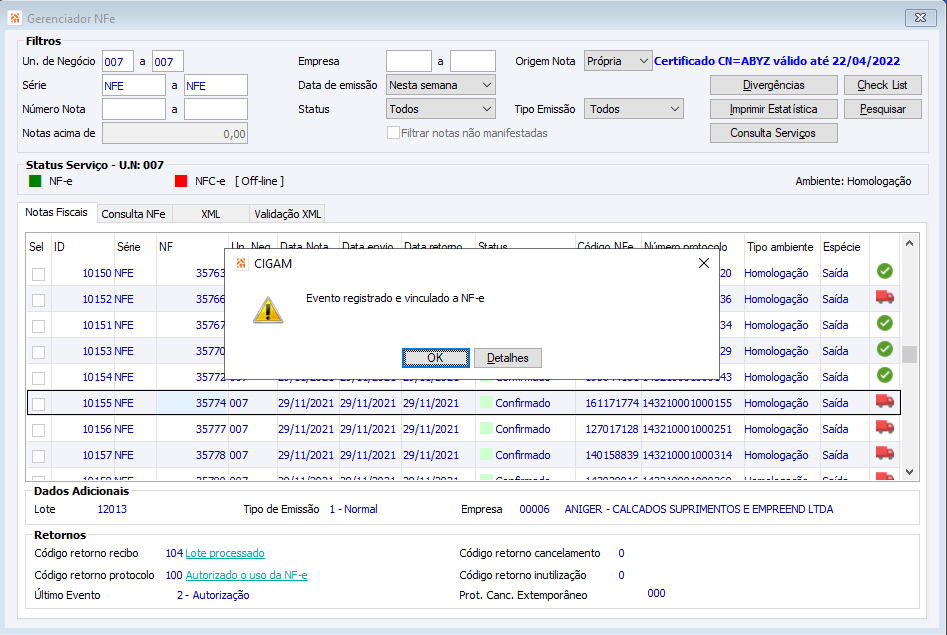Click the red truck icon for ID 10157
Image resolution: width=947 pixels, height=635 pixels.
(884, 453)
